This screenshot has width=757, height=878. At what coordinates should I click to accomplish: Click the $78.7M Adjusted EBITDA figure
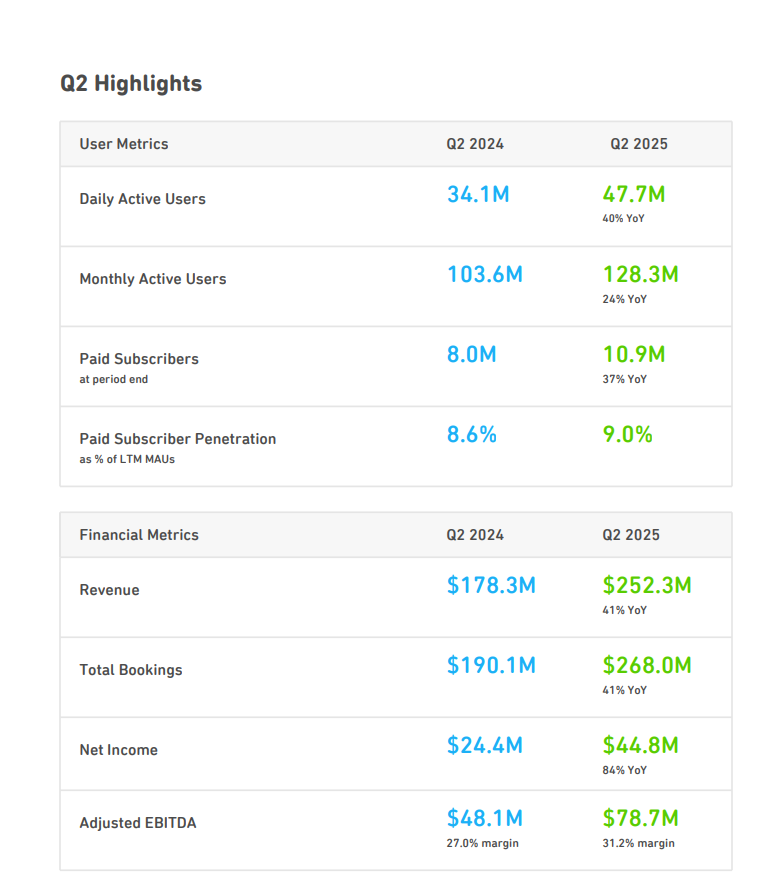click(640, 818)
